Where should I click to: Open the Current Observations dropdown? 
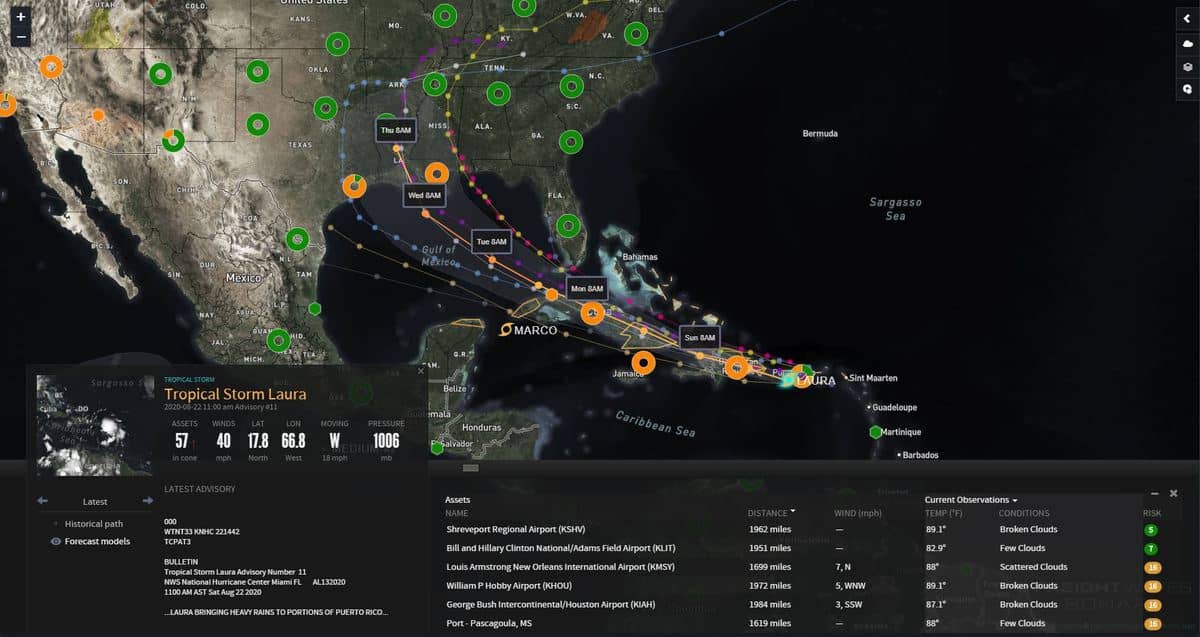click(971, 500)
